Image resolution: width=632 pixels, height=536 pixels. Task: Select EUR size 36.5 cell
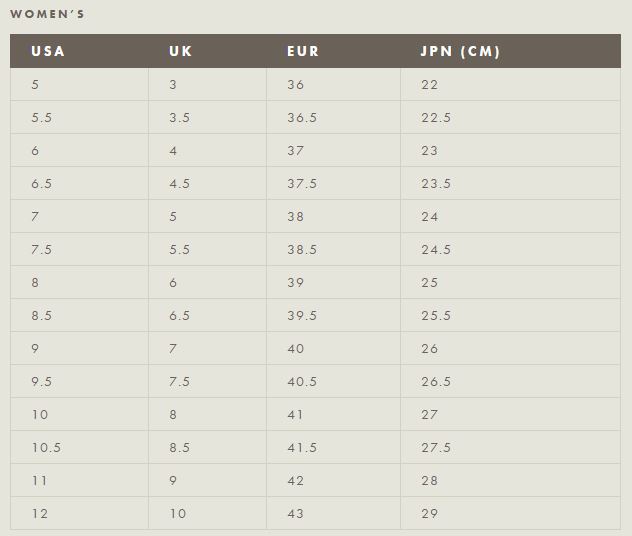coord(302,118)
